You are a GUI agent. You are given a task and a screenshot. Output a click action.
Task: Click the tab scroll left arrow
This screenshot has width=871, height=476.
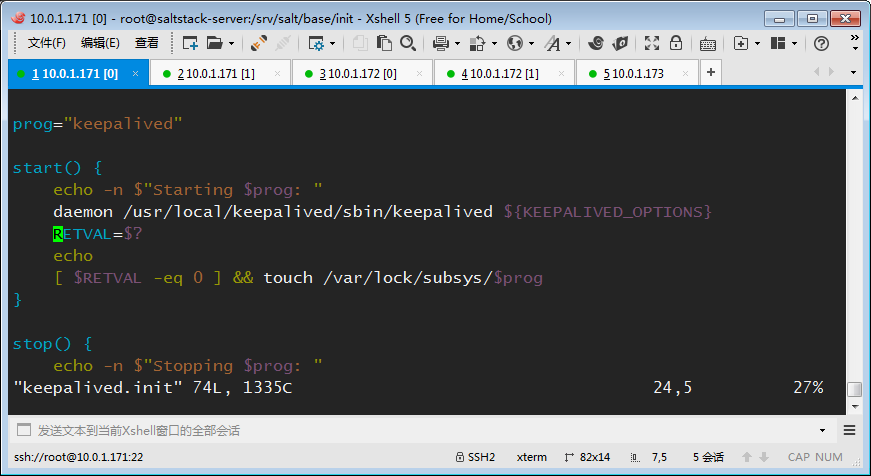coord(816,72)
